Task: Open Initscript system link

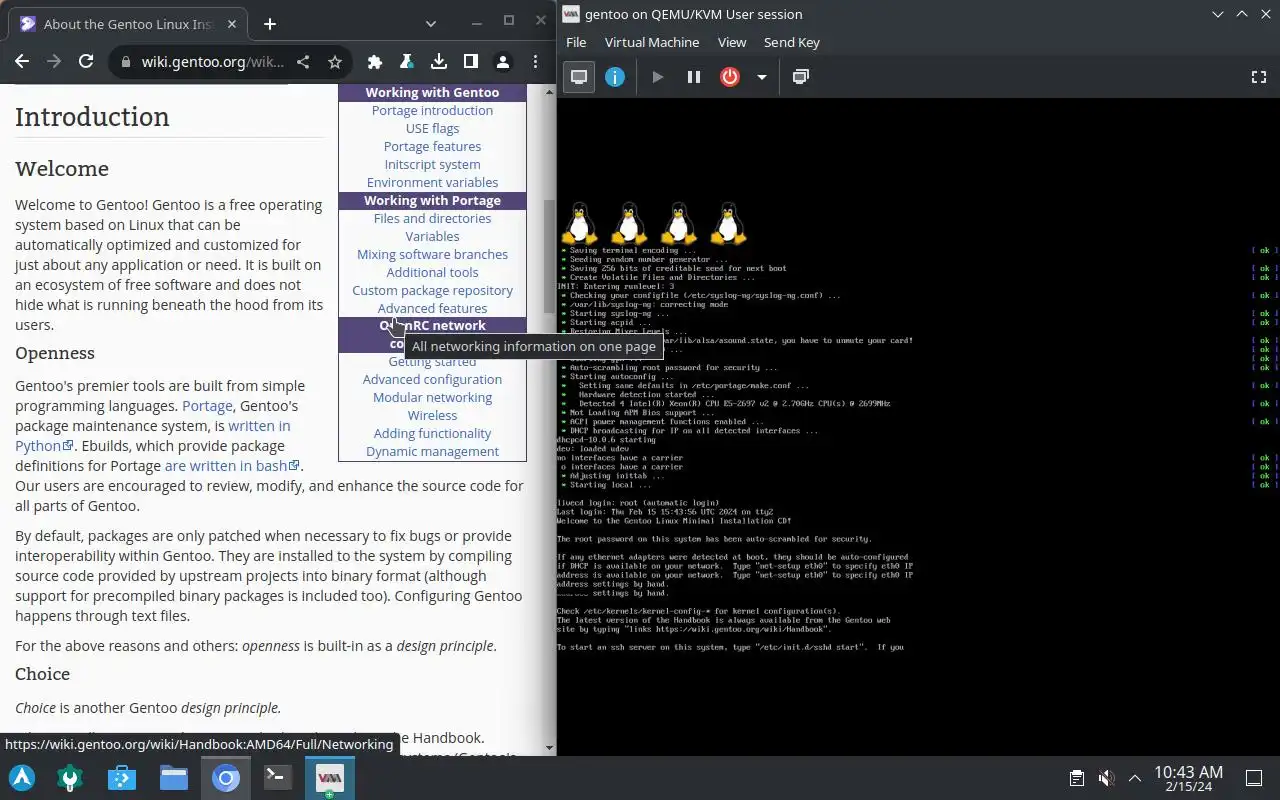Action: [x=432, y=164]
